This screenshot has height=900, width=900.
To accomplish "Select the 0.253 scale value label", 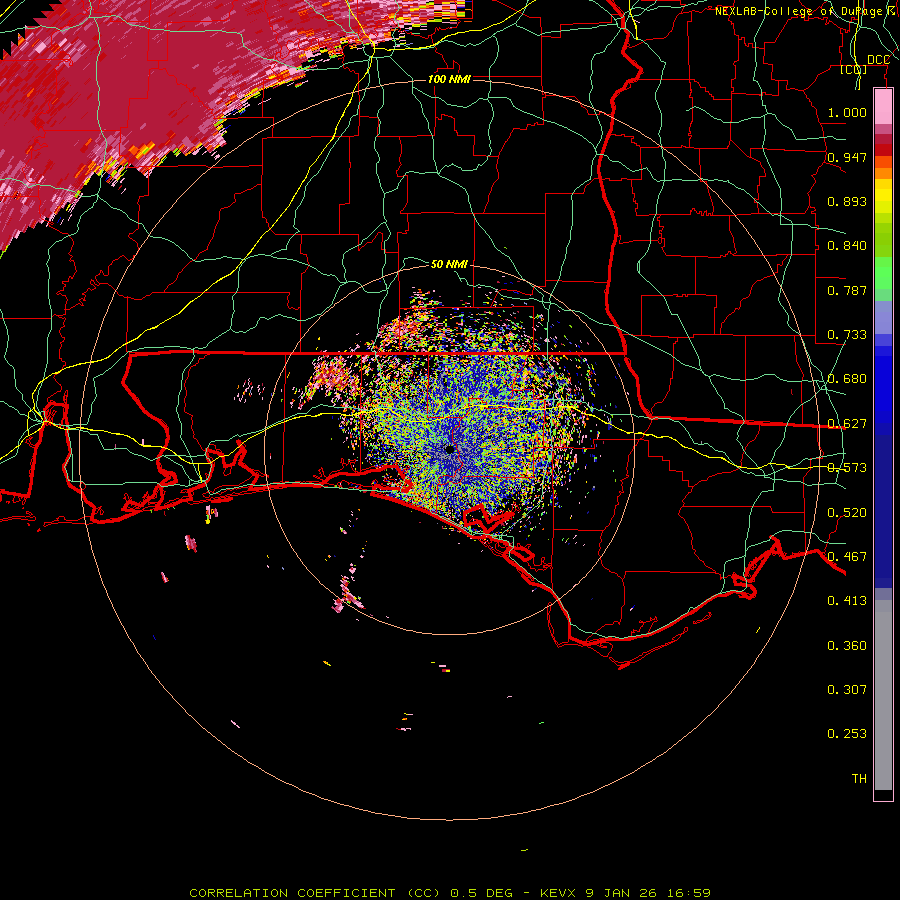I will click(847, 734).
